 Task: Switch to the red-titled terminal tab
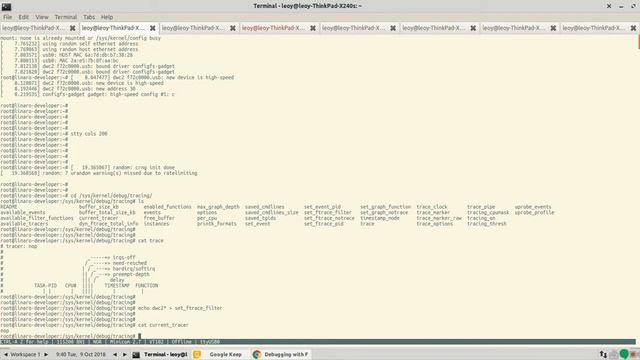tap(273, 28)
